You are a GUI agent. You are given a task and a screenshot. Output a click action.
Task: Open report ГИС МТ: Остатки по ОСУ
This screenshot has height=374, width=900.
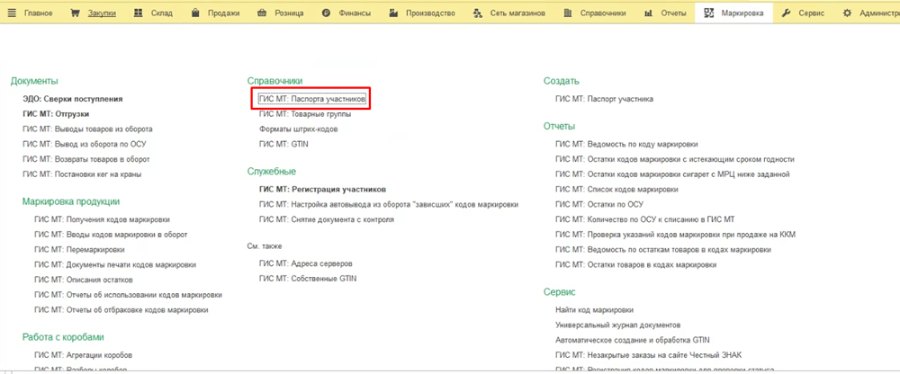(x=599, y=204)
